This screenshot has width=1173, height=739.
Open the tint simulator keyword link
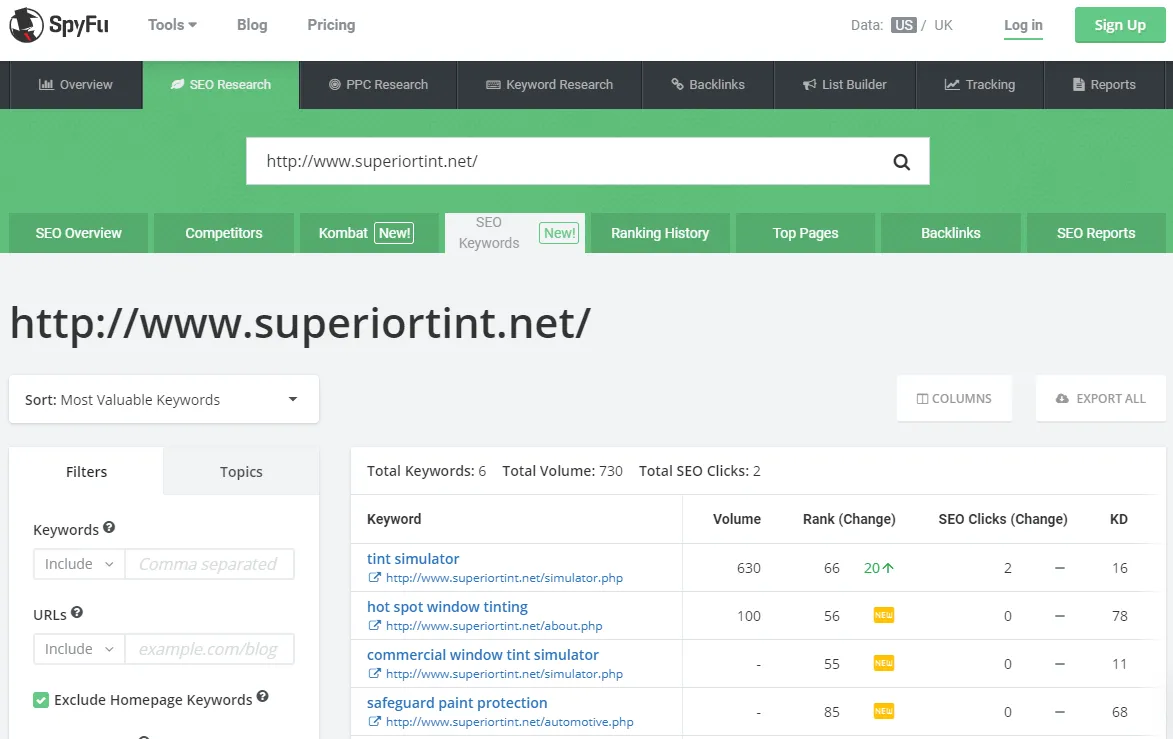coord(413,559)
